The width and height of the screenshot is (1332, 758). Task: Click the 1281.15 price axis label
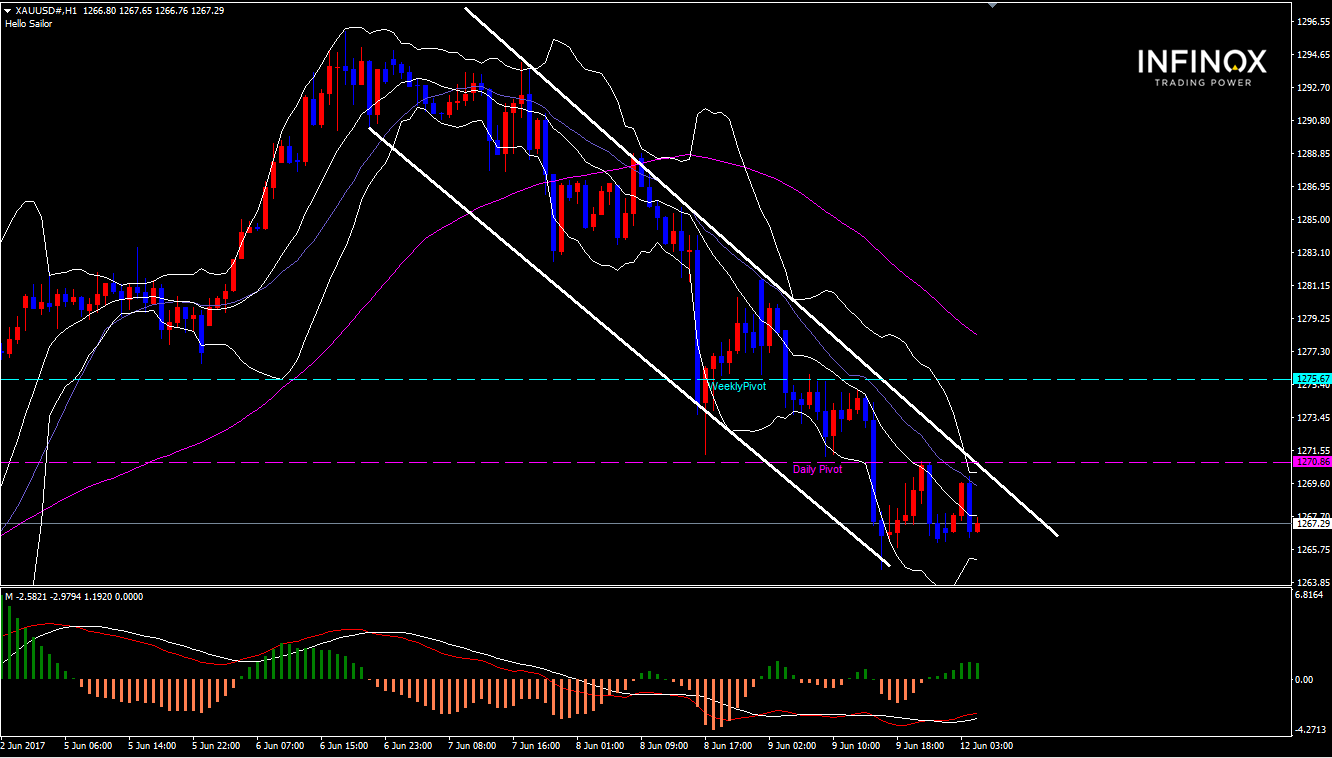[x=1311, y=285]
